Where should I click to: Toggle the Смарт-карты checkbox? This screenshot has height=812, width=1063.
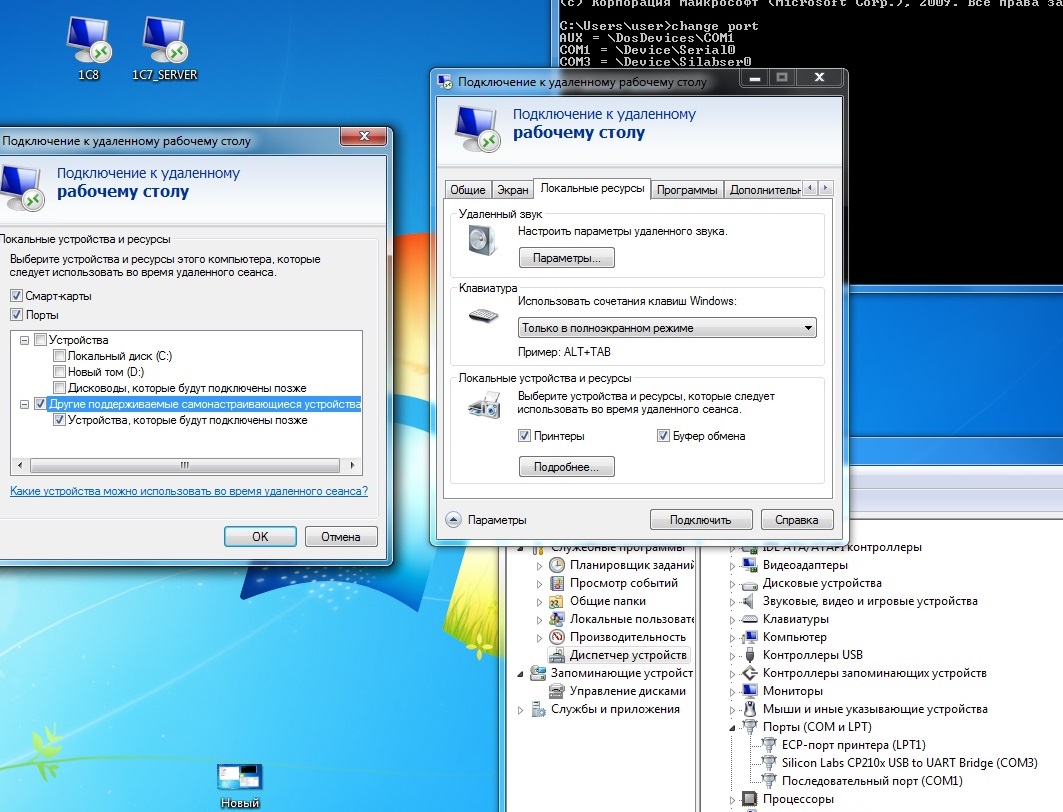pos(16,296)
